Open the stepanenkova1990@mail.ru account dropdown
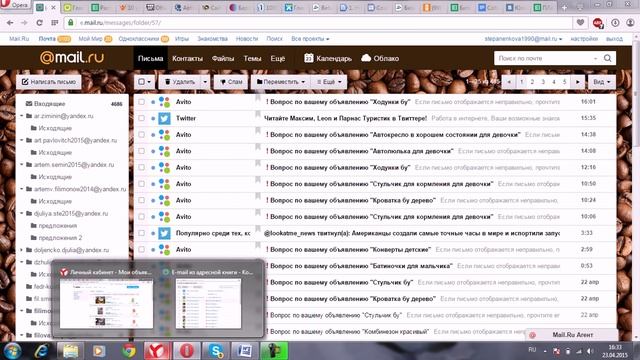 point(523,39)
